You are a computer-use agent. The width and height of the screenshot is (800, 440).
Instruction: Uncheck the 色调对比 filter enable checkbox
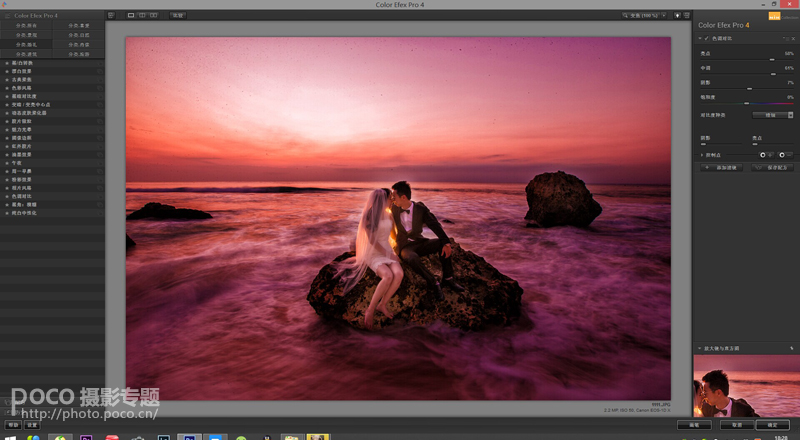click(707, 39)
